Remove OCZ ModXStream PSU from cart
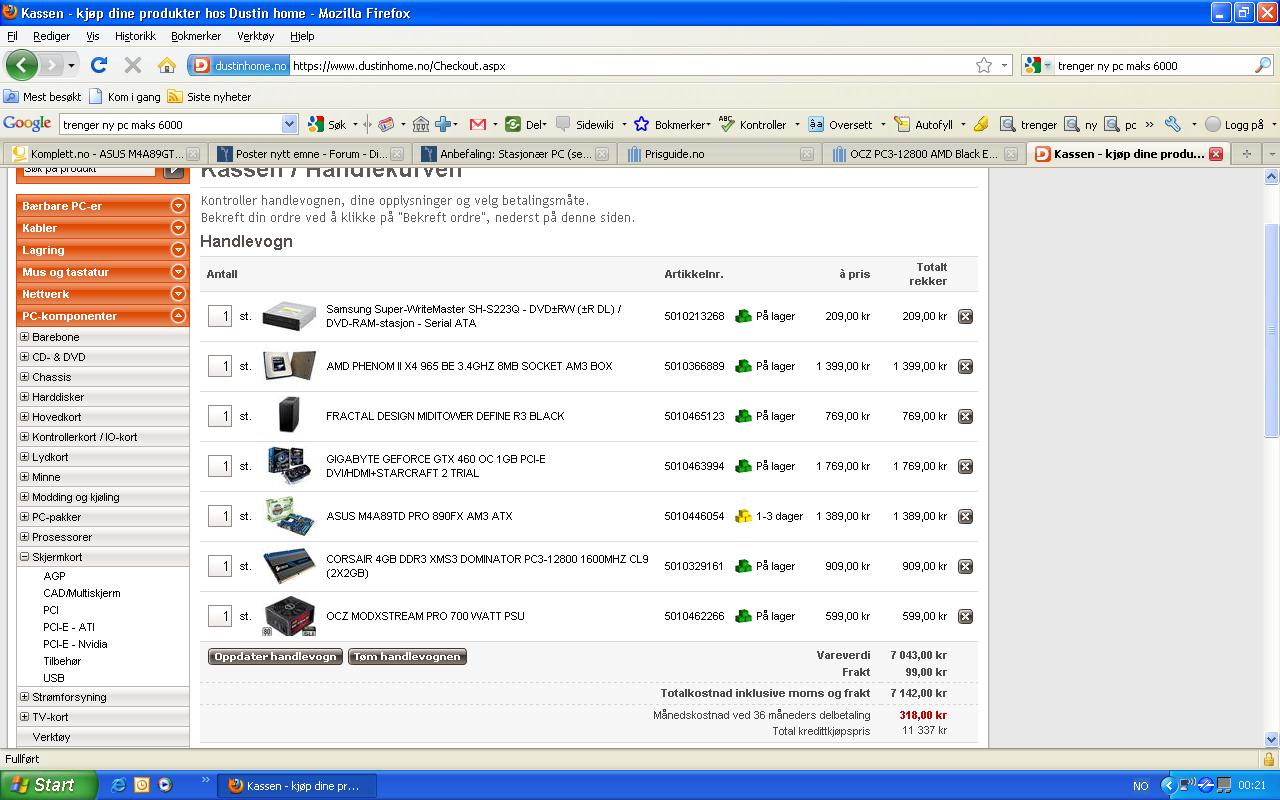The image size is (1280, 800). 965,616
